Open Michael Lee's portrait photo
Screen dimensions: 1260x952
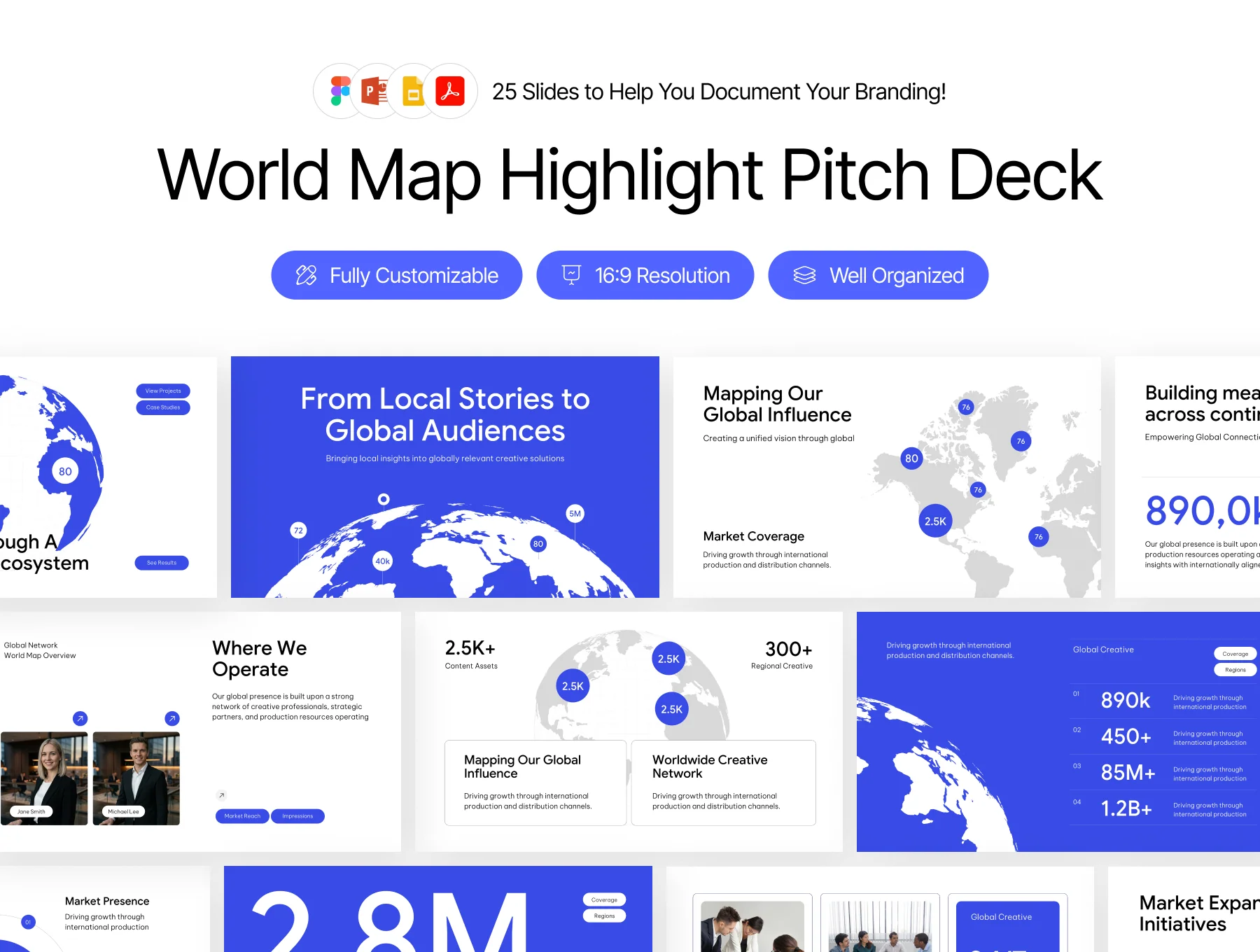136,778
